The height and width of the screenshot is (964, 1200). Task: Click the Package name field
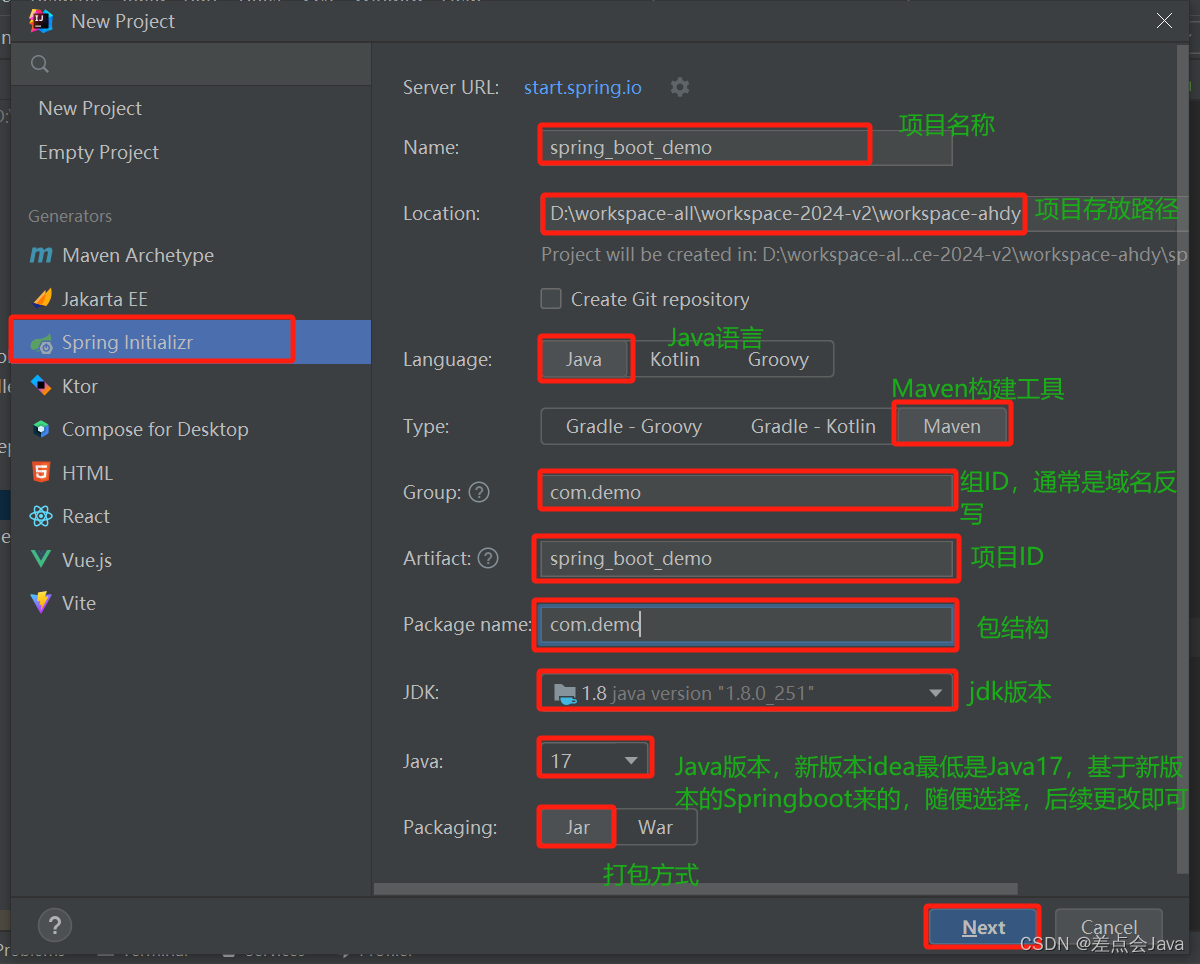pos(747,625)
